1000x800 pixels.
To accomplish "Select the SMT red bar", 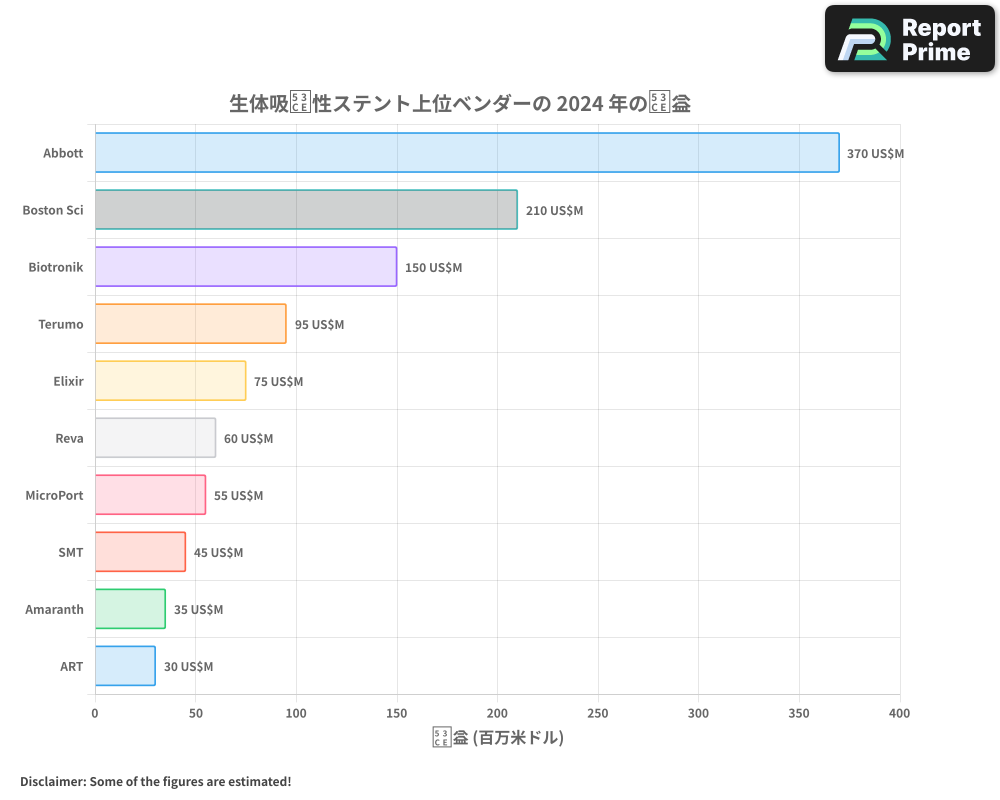I will (x=138, y=552).
